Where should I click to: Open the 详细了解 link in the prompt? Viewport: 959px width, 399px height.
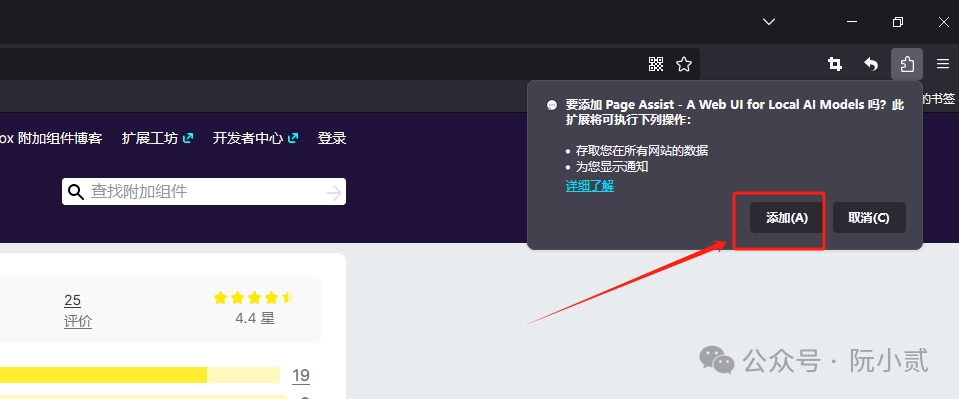tap(590, 186)
